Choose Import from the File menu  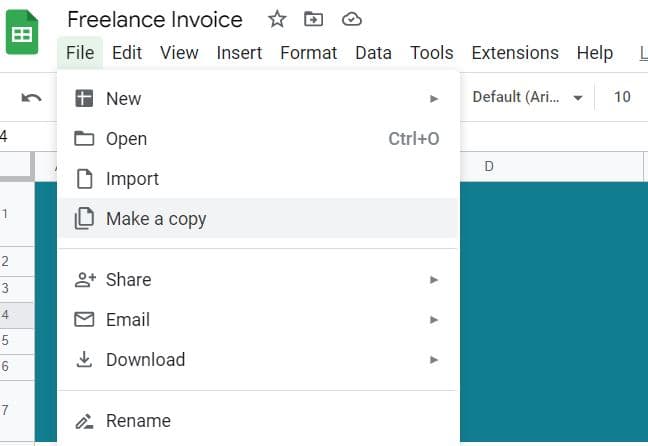(132, 179)
